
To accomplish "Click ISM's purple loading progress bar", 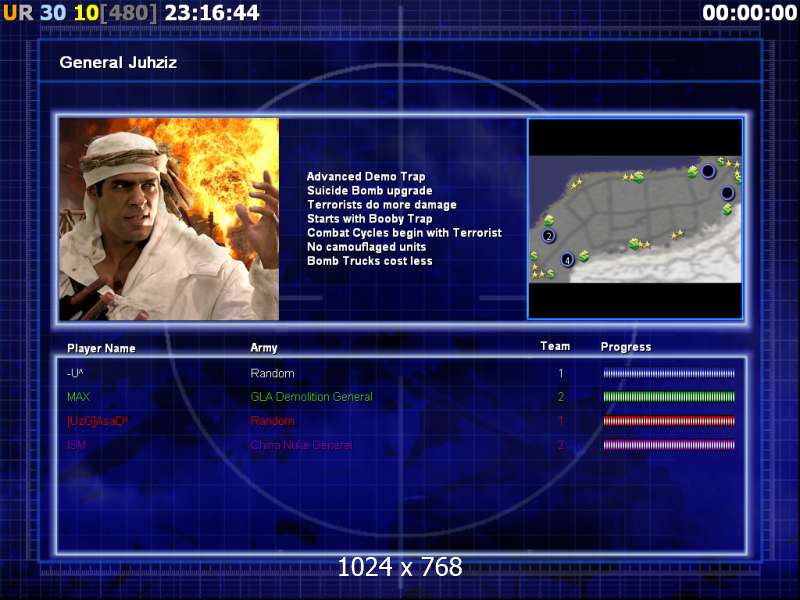I will tap(669, 445).
